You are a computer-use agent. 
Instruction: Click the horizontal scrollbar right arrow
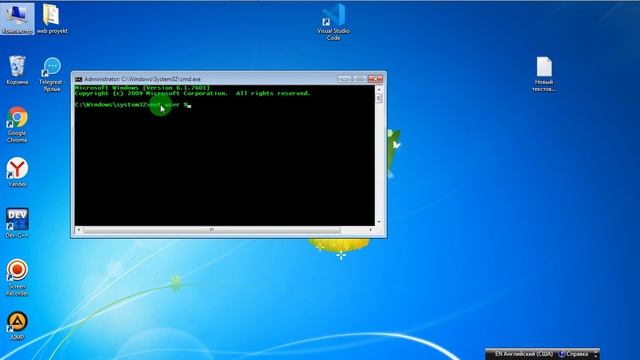pos(371,230)
